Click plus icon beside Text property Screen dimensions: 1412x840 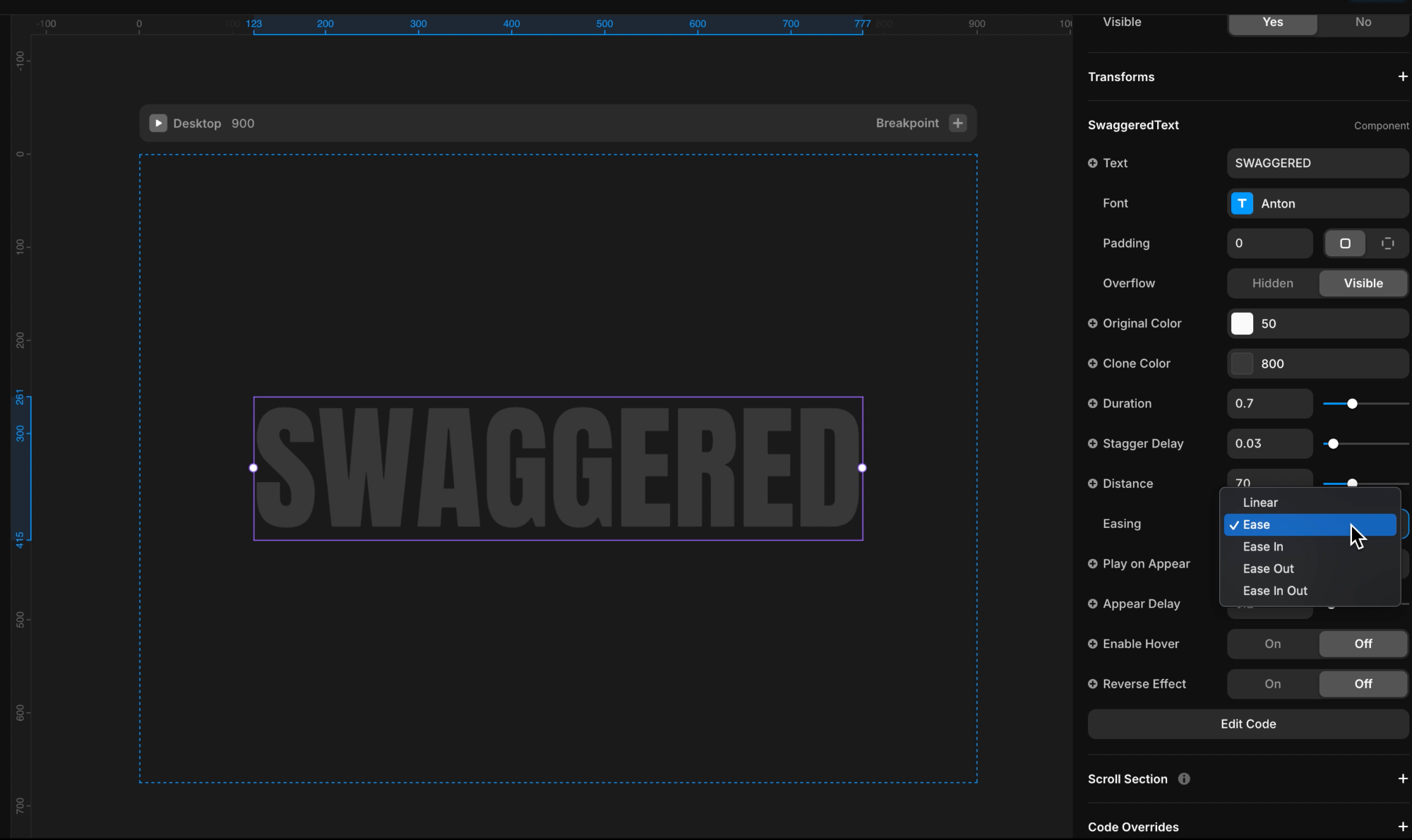point(1093,163)
